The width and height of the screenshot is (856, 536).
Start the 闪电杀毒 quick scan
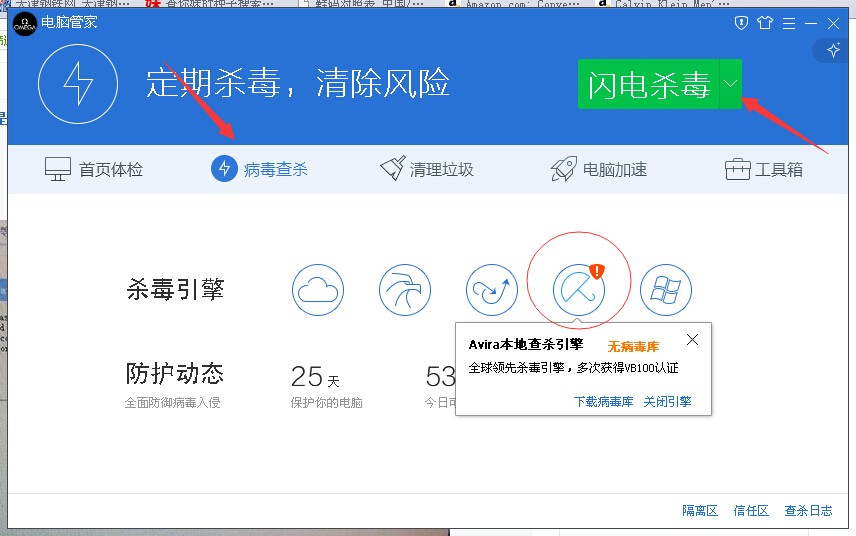coord(649,84)
